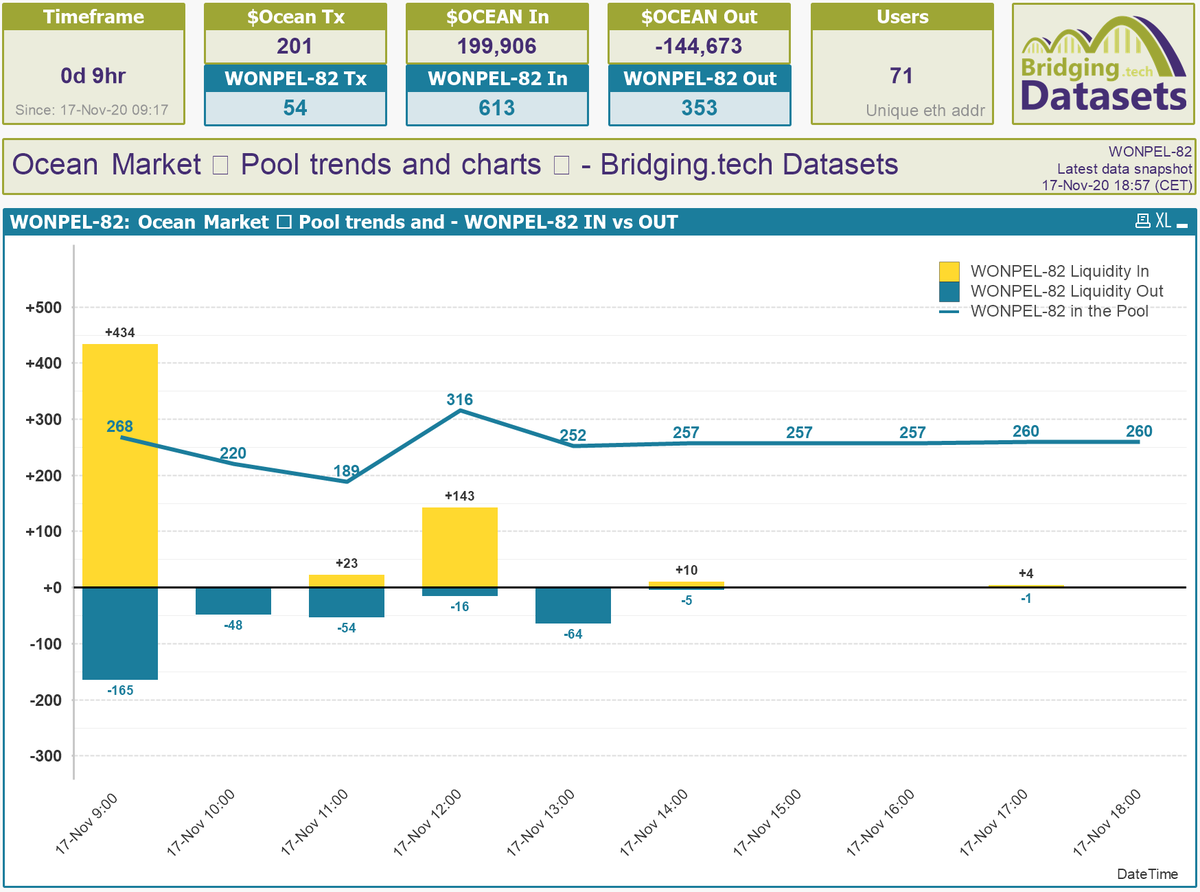Click pool line data point 268
The width and height of the screenshot is (1200, 892).
120,437
